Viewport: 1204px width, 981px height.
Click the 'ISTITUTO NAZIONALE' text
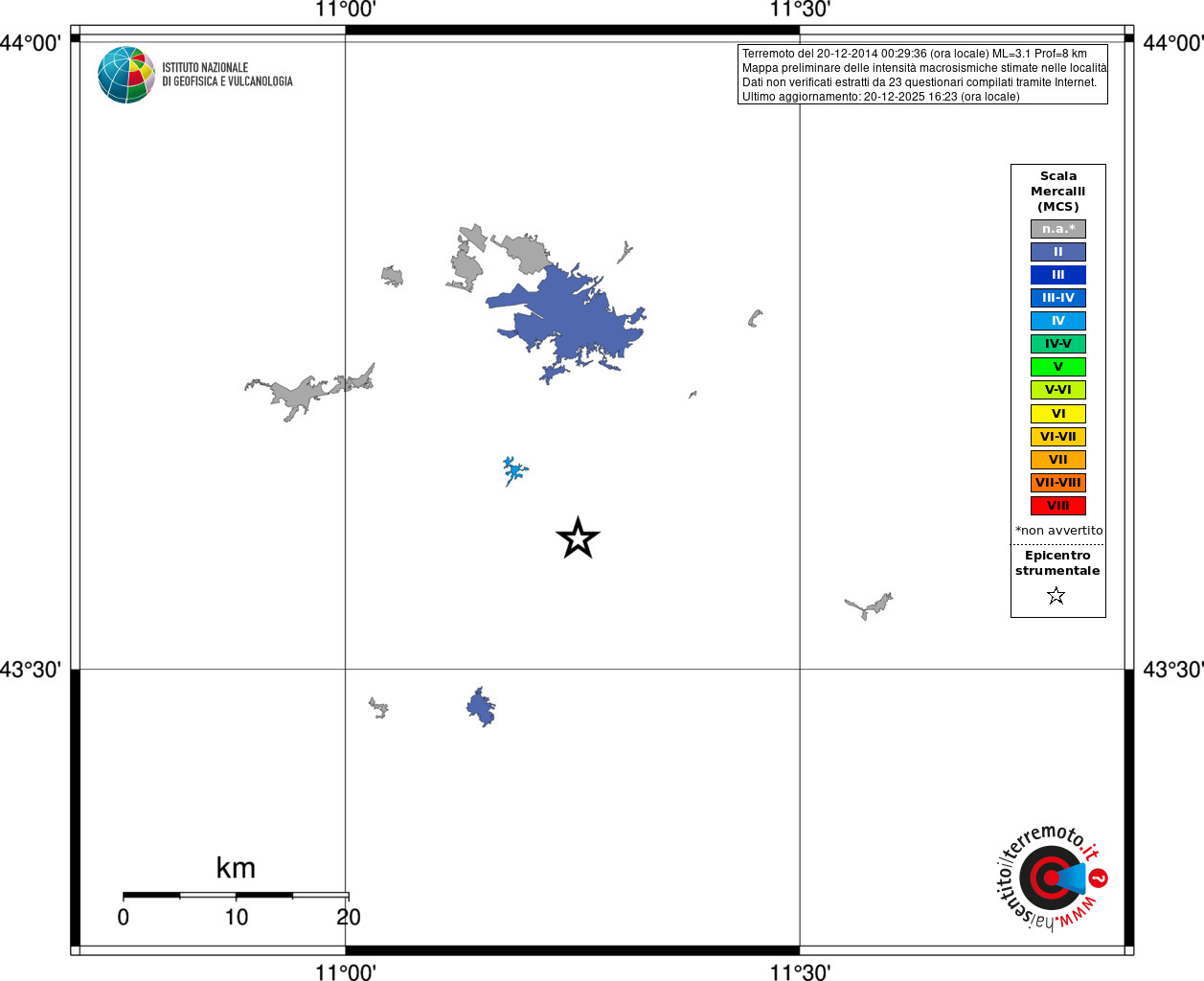(x=205, y=68)
